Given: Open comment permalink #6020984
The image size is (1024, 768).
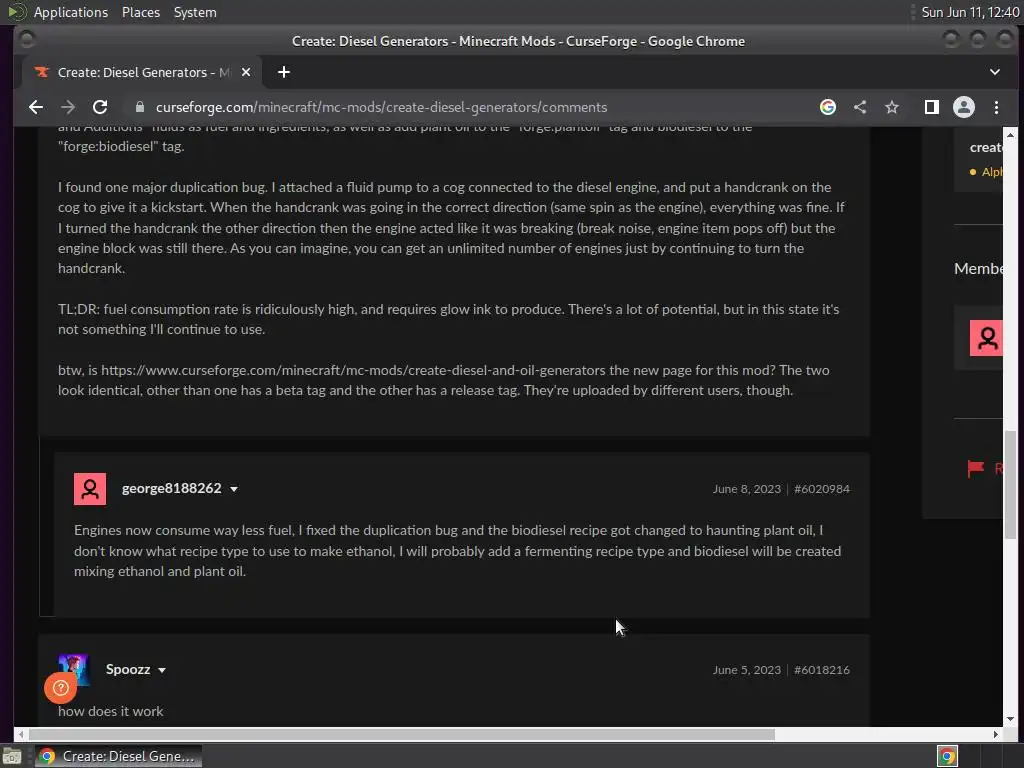Looking at the screenshot, I should (822, 488).
